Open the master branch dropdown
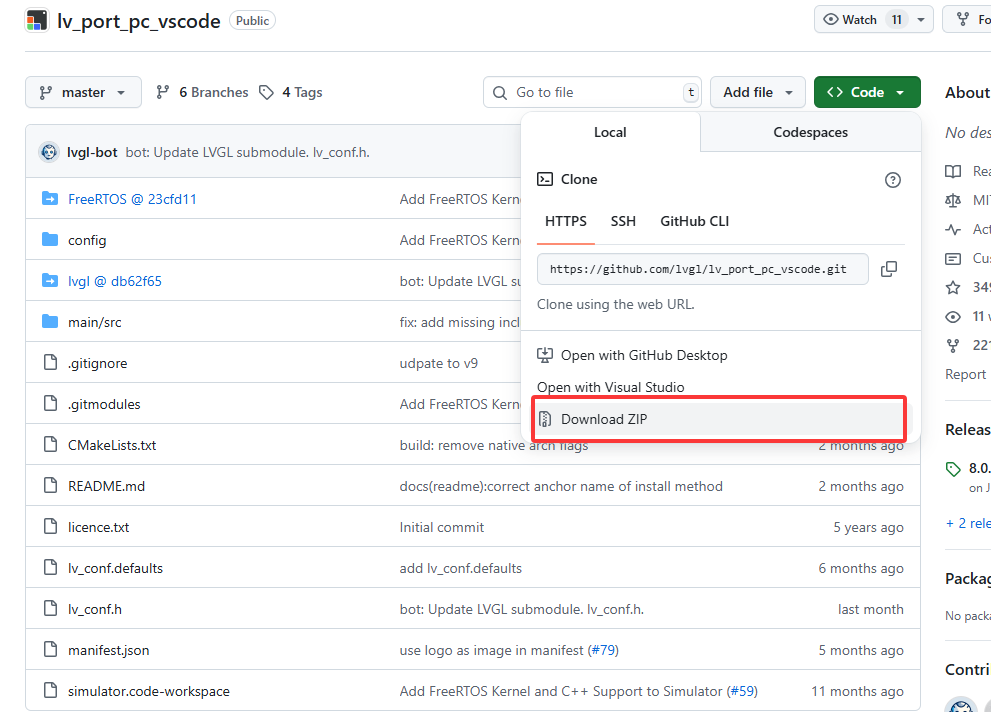The image size is (991, 712). 83,92
